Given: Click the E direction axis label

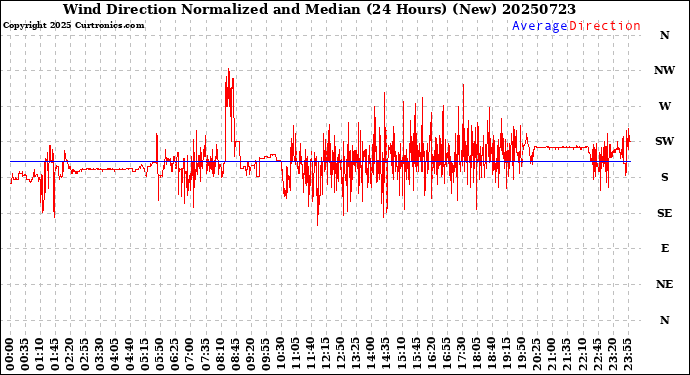Looking at the screenshot, I should 665,248.
